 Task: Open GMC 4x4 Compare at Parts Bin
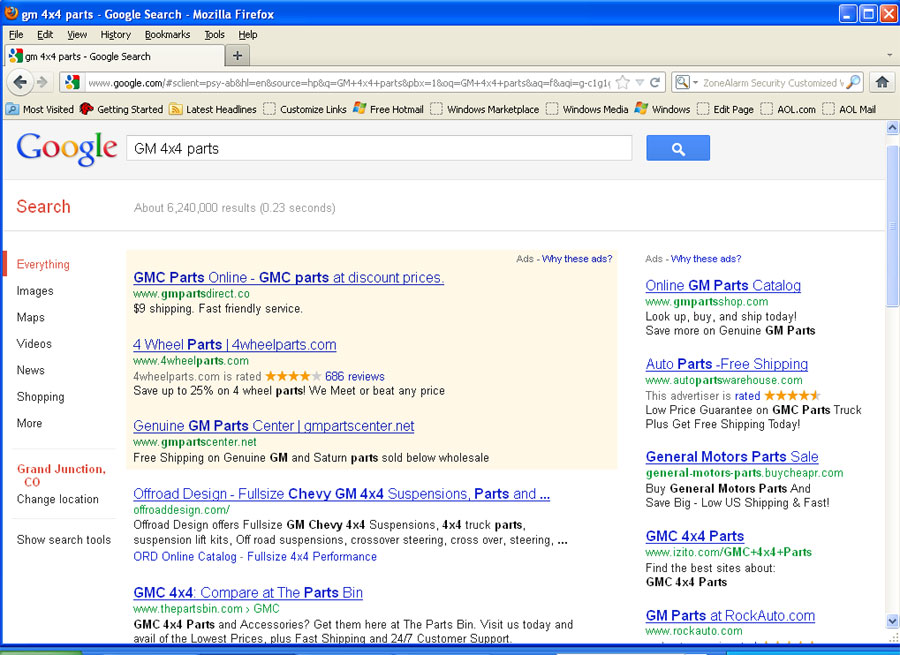tap(248, 592)
